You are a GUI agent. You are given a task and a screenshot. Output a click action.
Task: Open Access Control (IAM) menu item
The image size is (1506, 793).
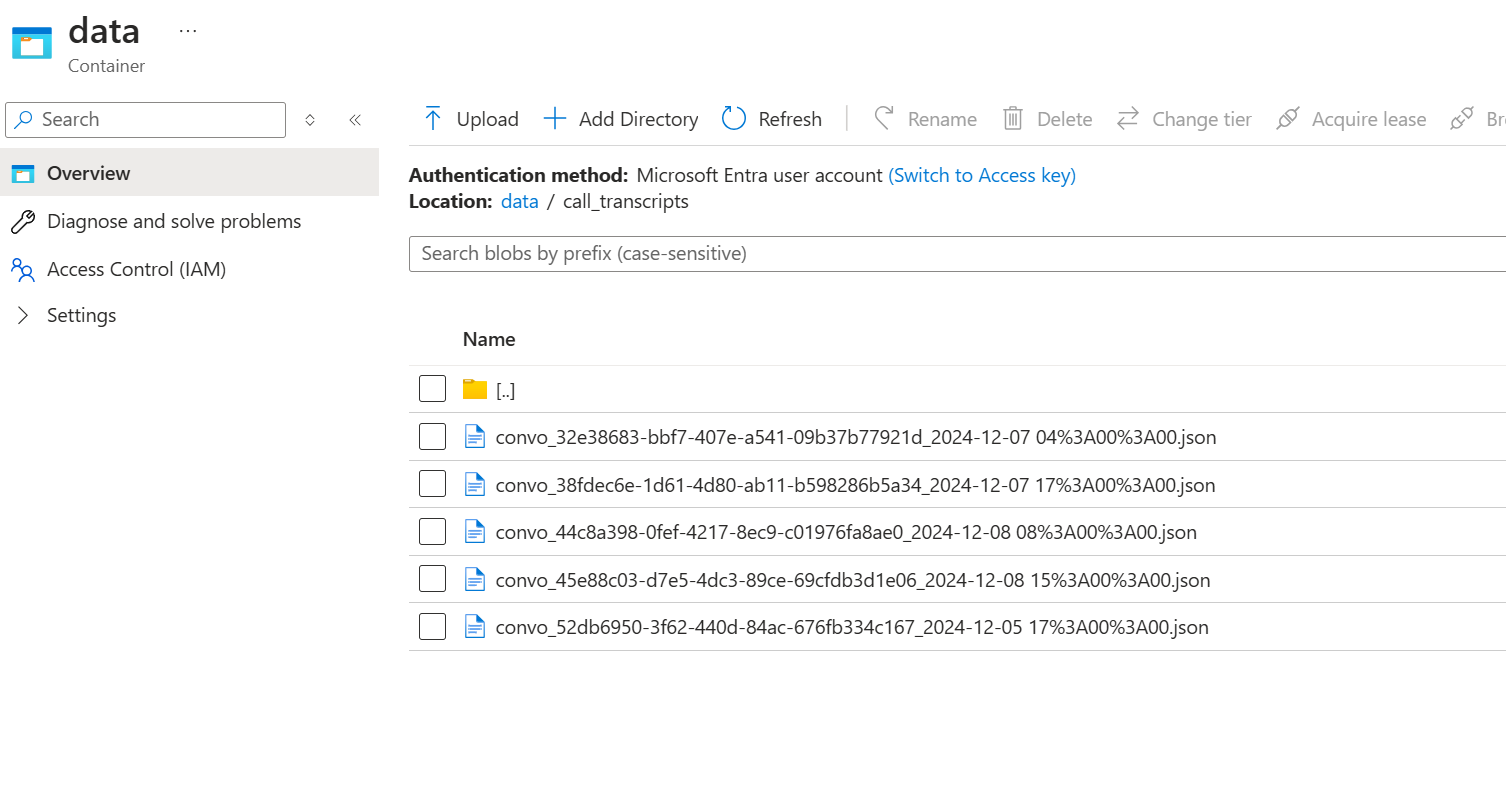click(136, 269)
